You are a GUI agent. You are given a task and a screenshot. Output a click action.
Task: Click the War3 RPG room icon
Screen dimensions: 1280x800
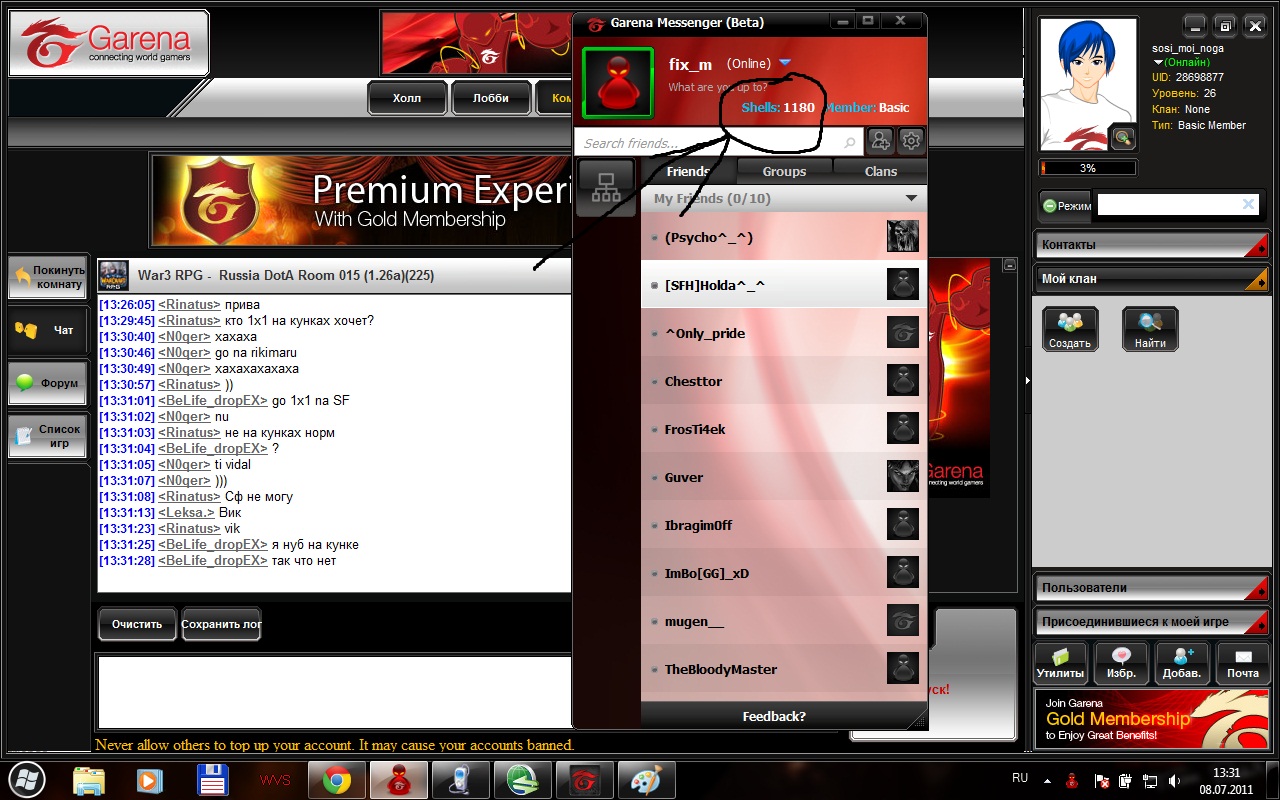pos(113,275)
